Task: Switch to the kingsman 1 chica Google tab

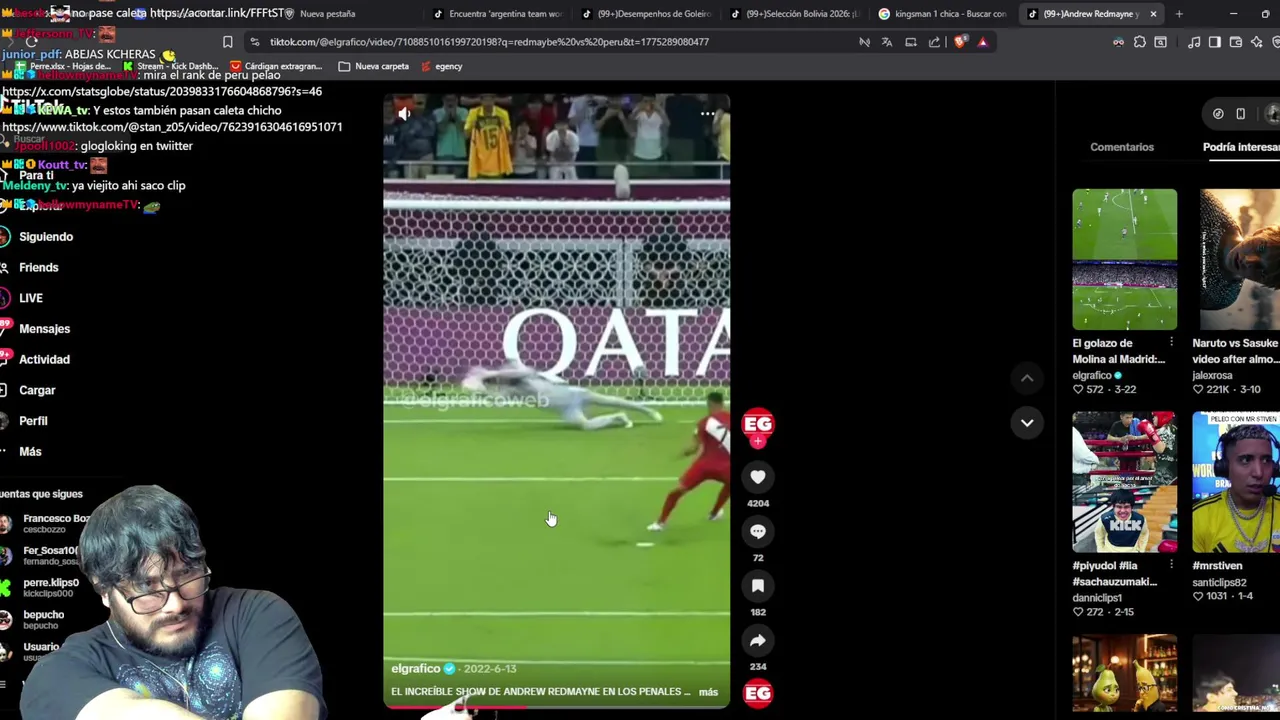Action: point(942,14)
